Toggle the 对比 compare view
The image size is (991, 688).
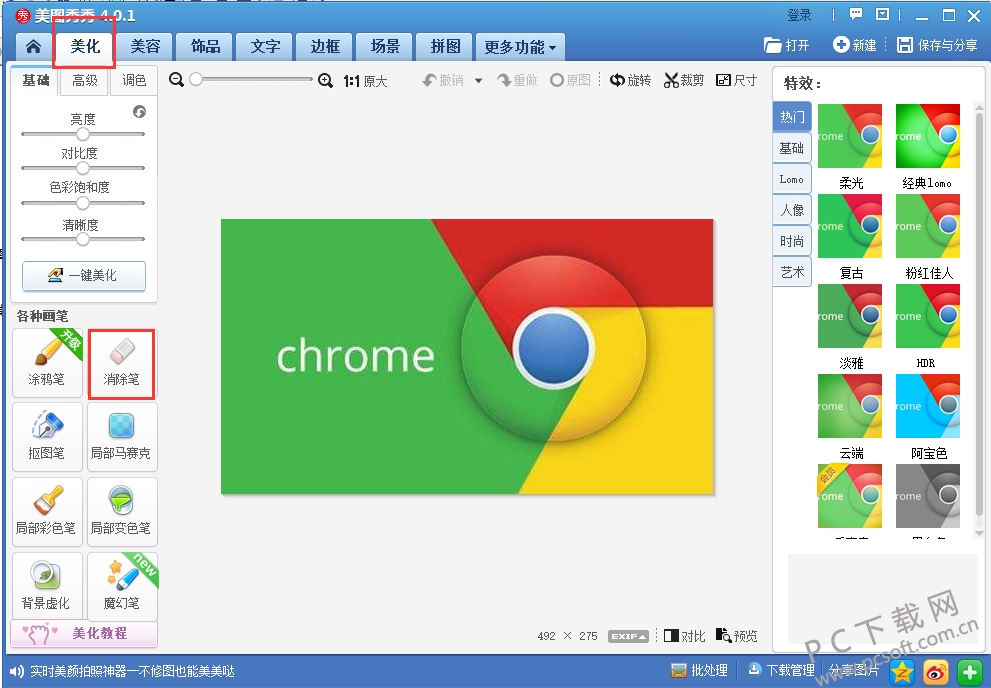tap(684, 636)
